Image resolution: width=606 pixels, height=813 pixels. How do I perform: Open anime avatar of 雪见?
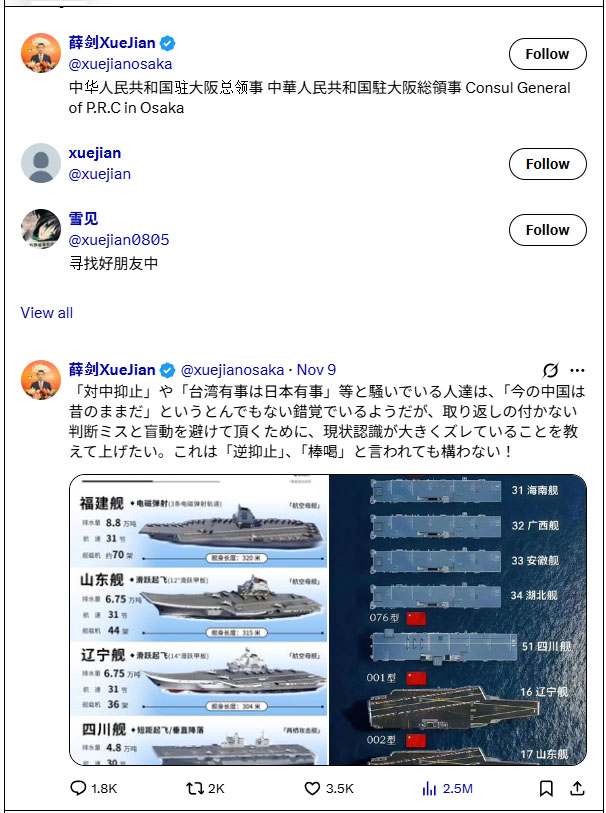click(41, 229)
